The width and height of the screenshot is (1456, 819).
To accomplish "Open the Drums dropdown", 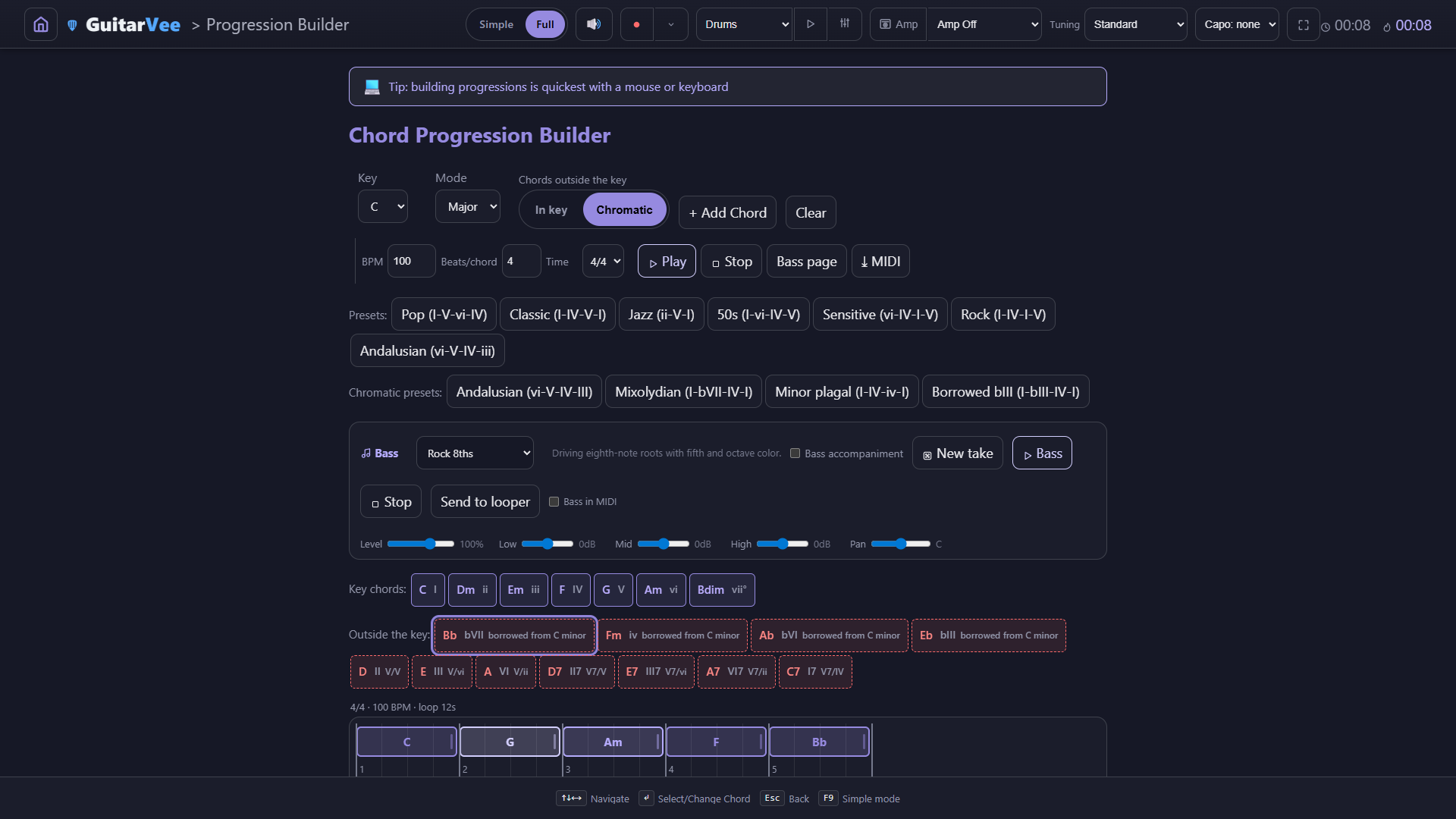I will (x=745, y=24).
